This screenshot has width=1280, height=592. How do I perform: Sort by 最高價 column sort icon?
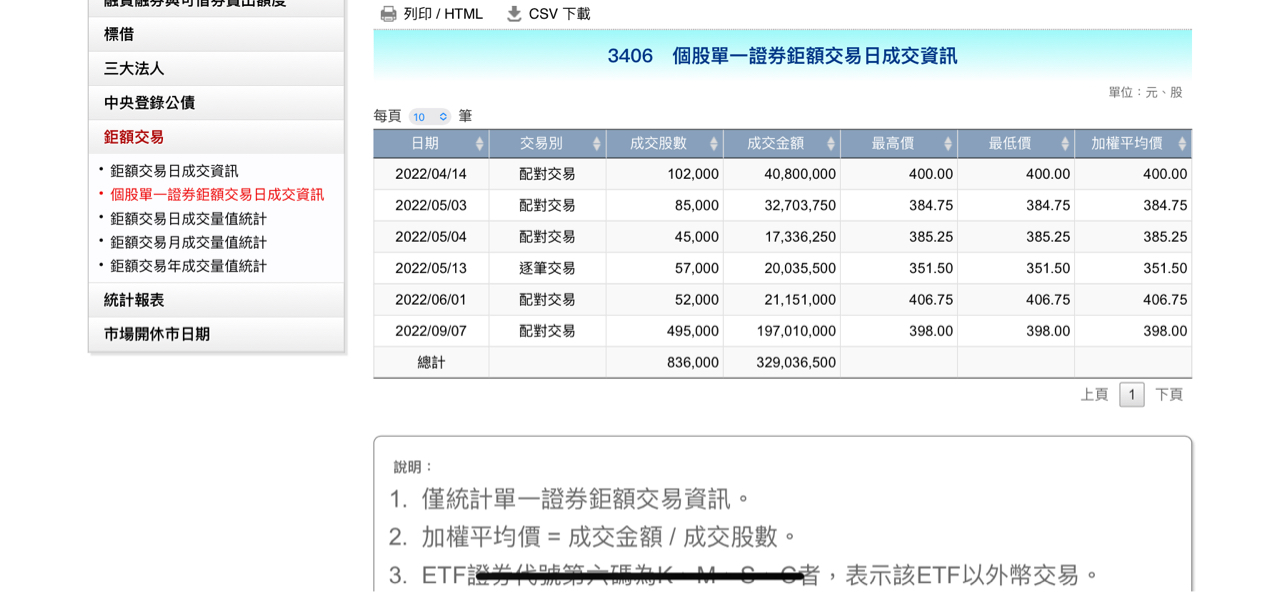pyautogui.click(x=947, y=144)
